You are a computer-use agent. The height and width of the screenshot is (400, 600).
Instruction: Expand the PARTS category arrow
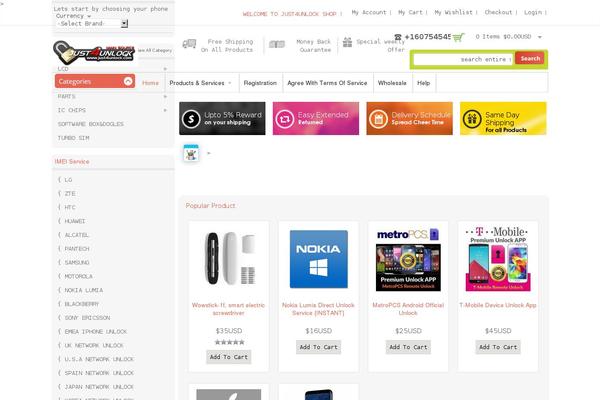[165, 96]
